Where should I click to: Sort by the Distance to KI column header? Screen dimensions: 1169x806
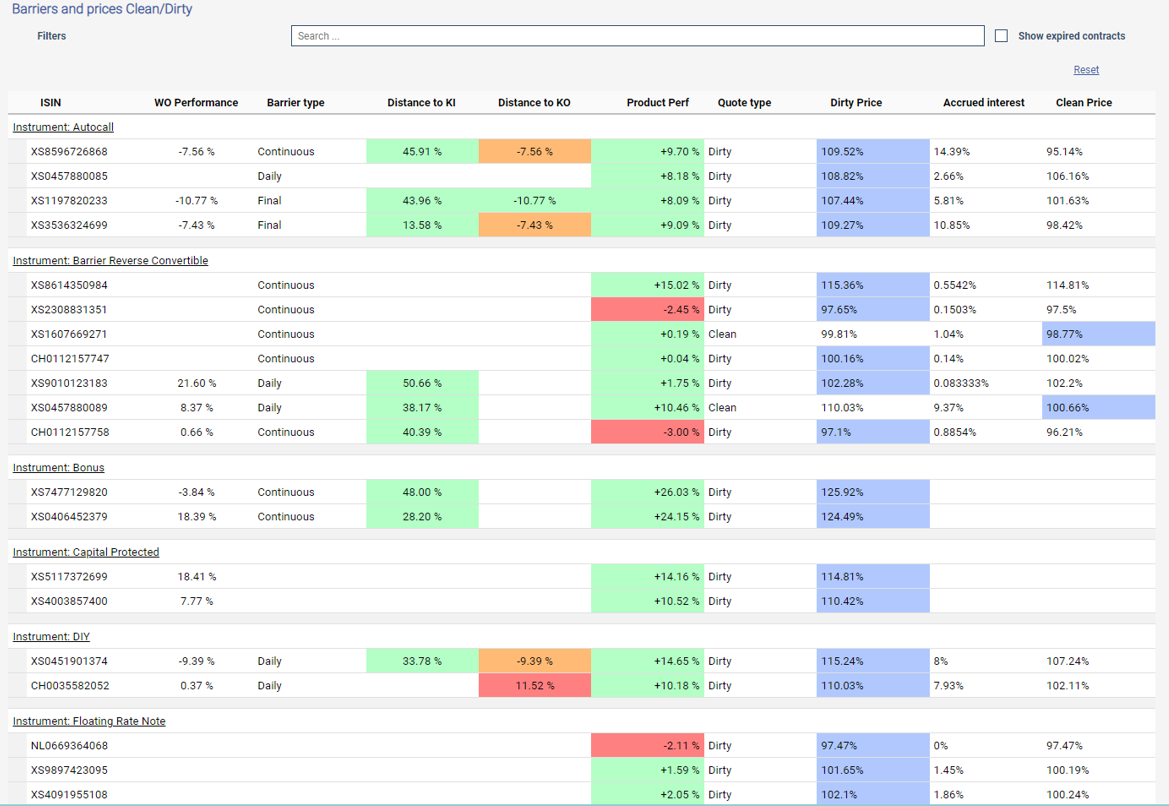pos(421,103)
